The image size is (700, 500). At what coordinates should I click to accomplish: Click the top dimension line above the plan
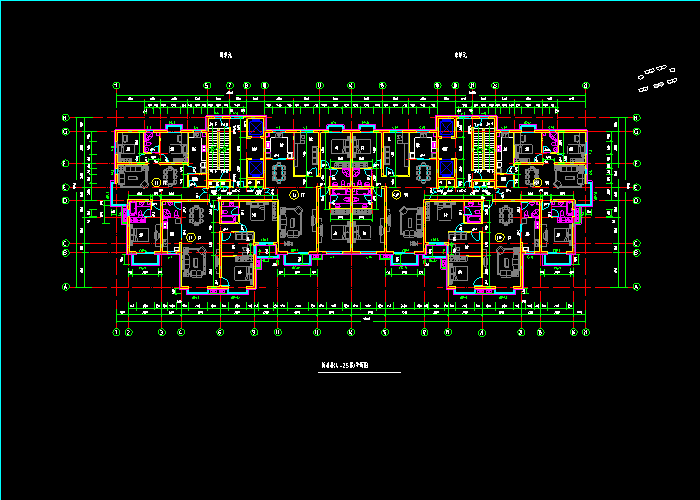click(350, 97)
